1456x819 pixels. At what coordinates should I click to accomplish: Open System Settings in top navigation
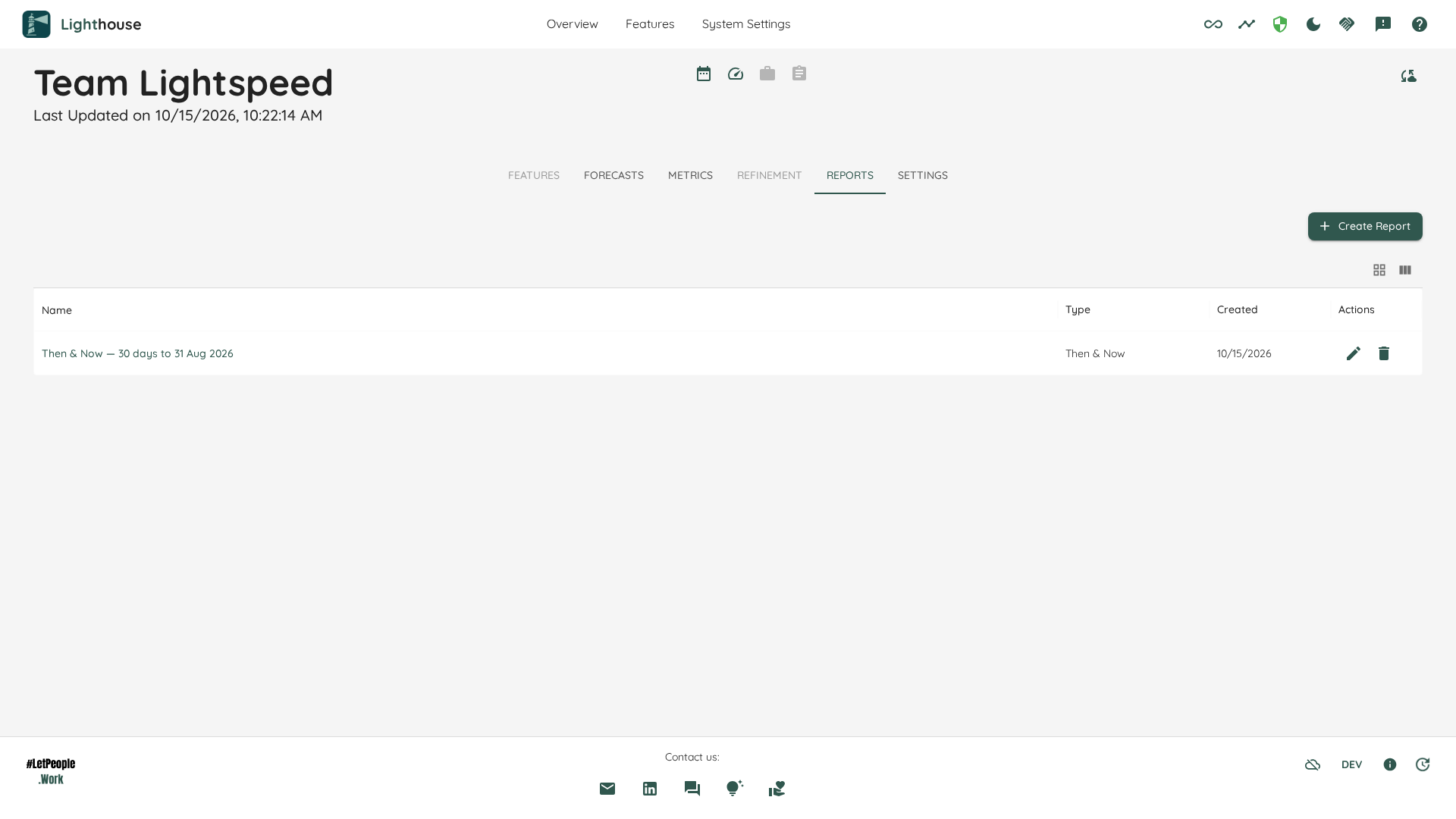click(746, 24)
